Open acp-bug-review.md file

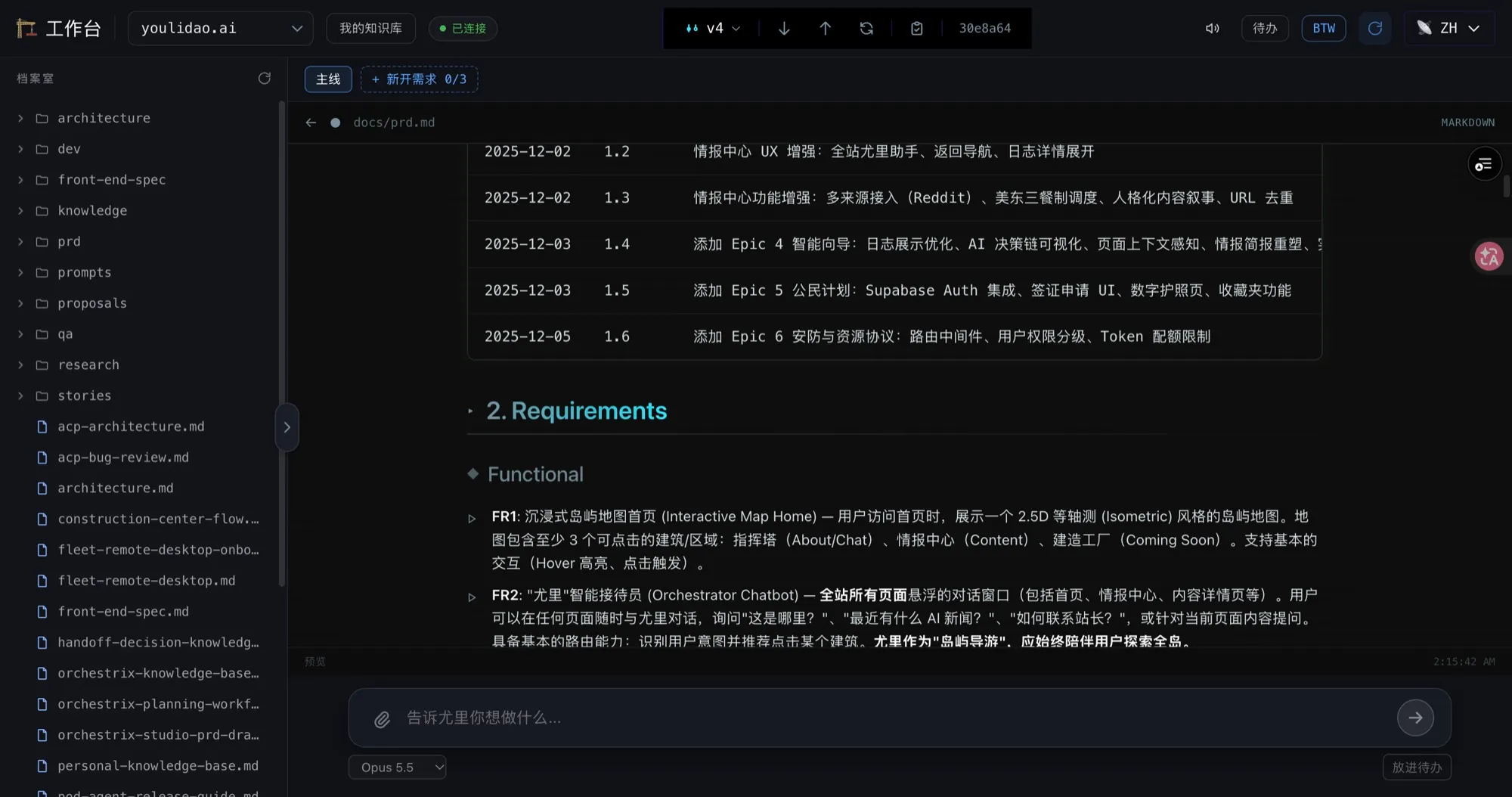click(x=140, y=457)
